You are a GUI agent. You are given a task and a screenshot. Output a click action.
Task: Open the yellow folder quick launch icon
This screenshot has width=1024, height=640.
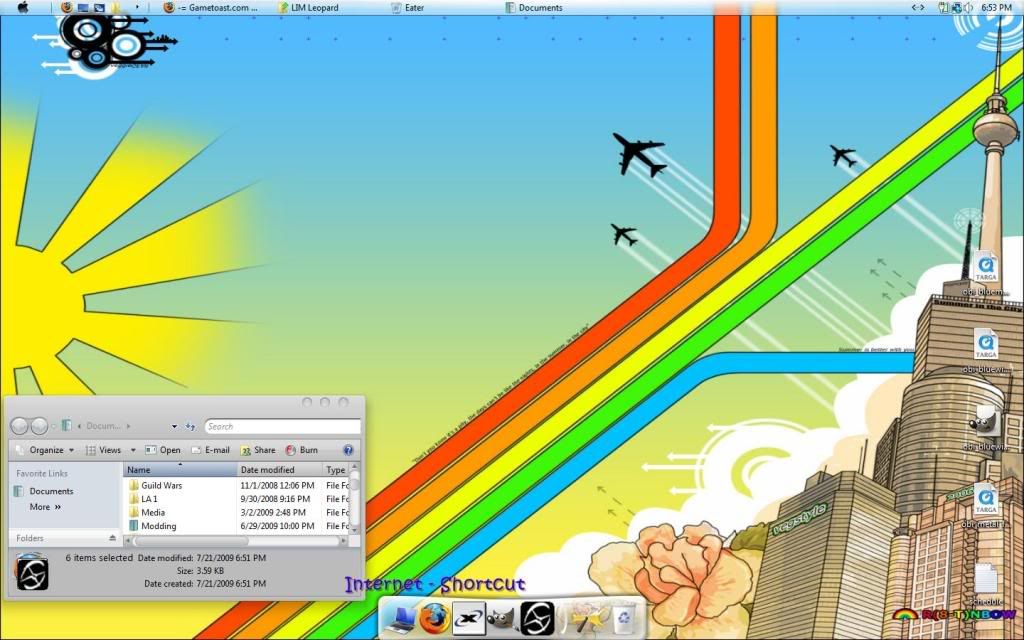tap(116, 8)
